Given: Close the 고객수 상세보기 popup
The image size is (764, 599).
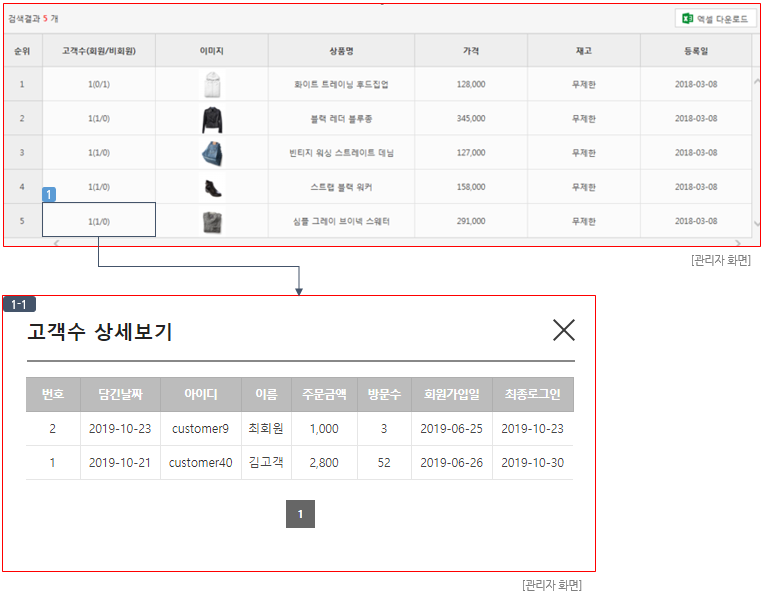Looking at the screenshot, I should [x=564, y=331].
